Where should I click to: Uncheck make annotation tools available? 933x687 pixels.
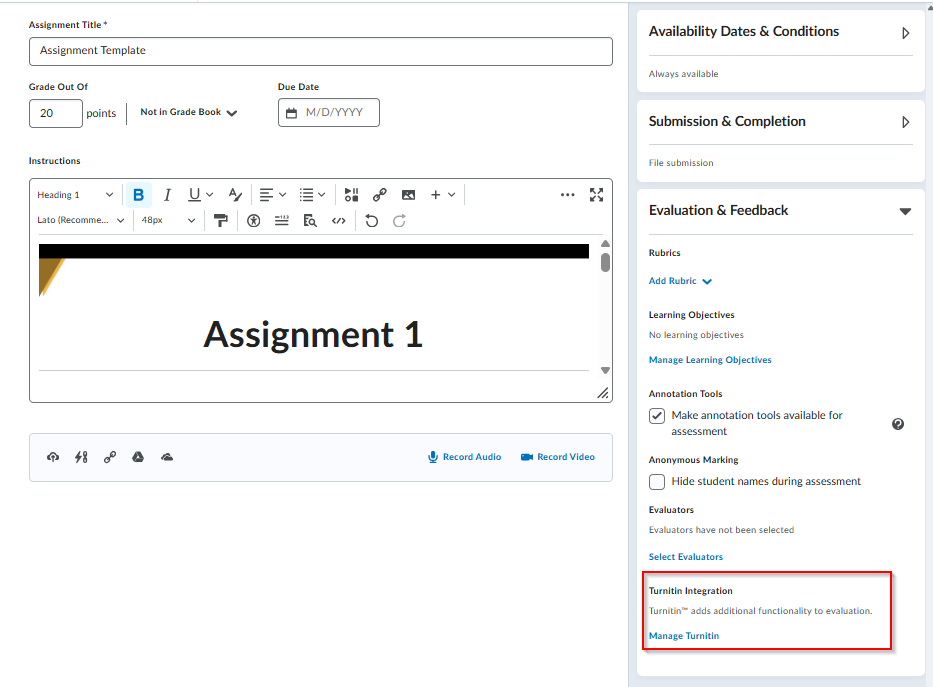[657, 416]
